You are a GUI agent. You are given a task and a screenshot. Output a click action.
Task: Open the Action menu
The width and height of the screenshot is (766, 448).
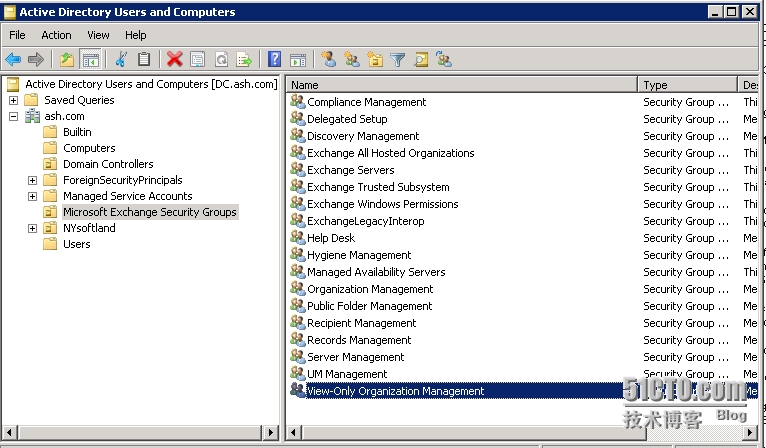point(56,35)
